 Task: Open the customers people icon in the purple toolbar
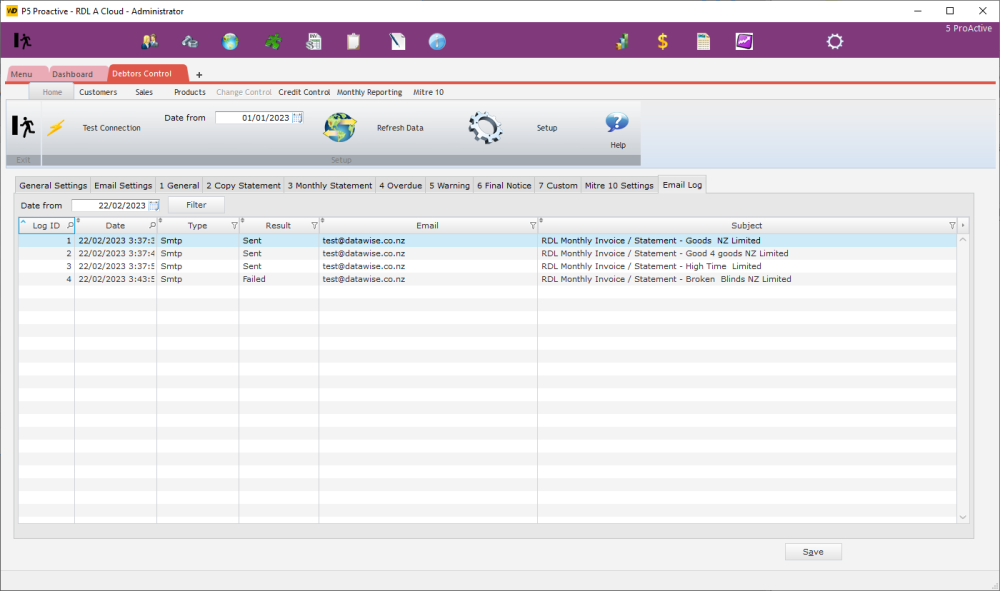point(150,42)
